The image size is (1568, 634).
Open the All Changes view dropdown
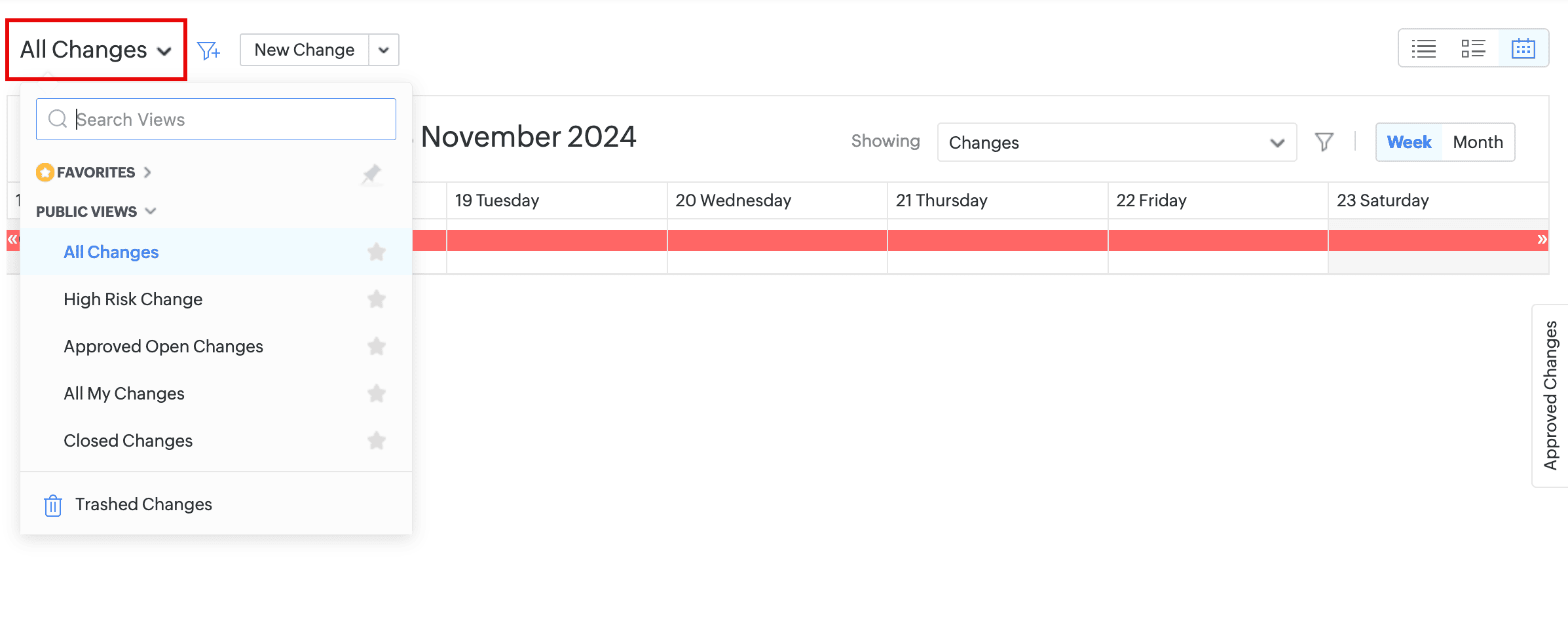pos(96,50)
